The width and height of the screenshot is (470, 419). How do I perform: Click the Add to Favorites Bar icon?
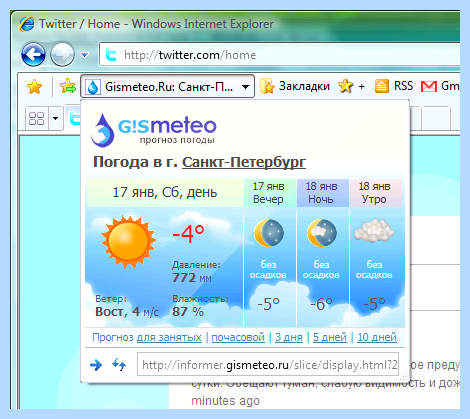click(68, 86)
